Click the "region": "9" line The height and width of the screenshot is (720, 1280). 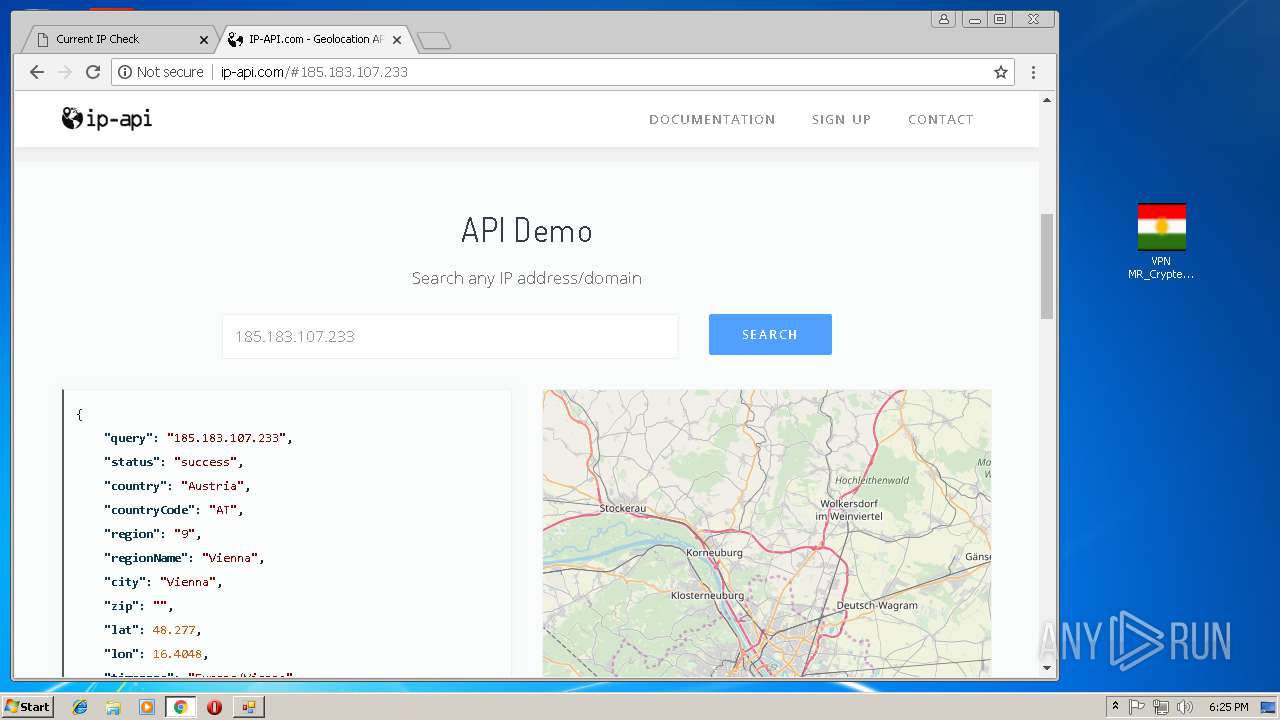153,534
